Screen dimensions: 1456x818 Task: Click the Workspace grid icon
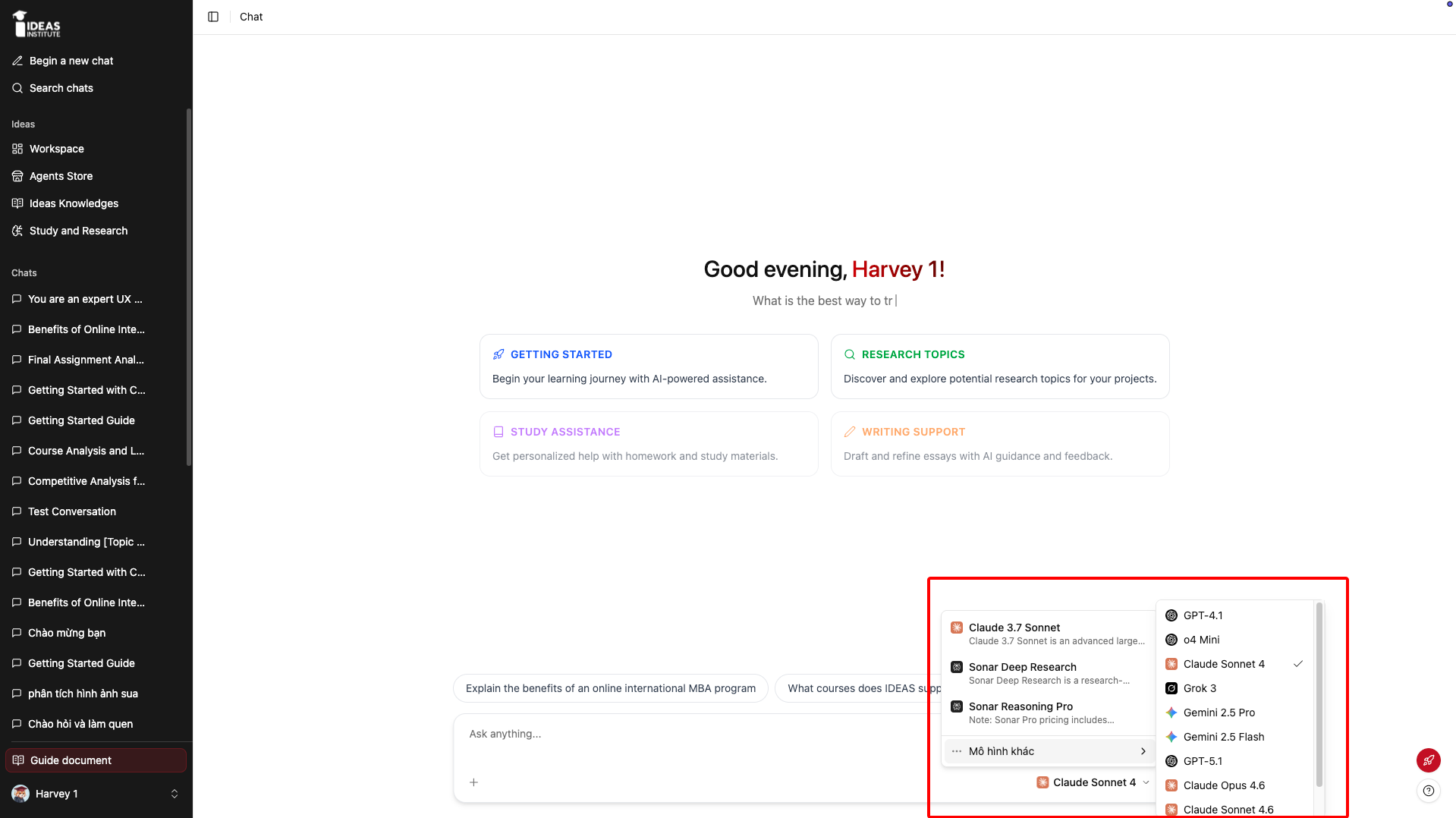[x=17, y=149]
